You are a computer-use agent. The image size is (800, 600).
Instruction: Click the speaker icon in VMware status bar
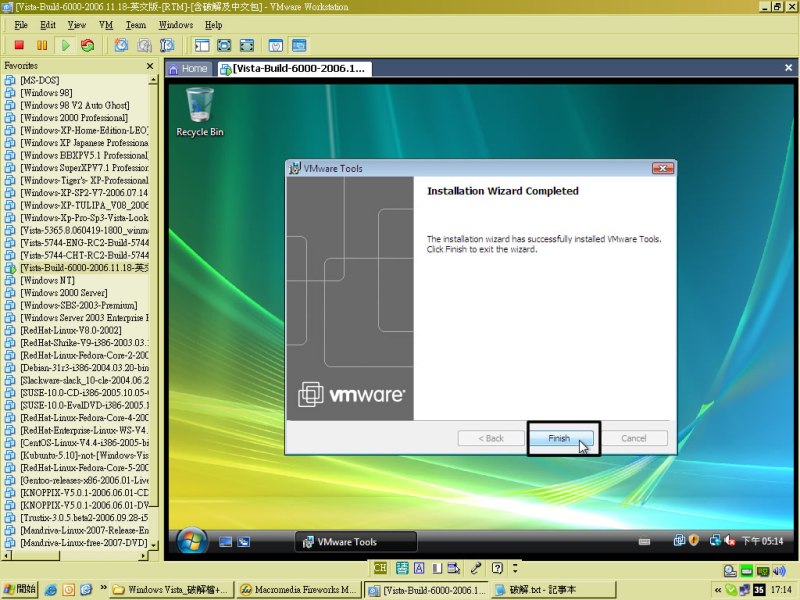click(779, 571)
